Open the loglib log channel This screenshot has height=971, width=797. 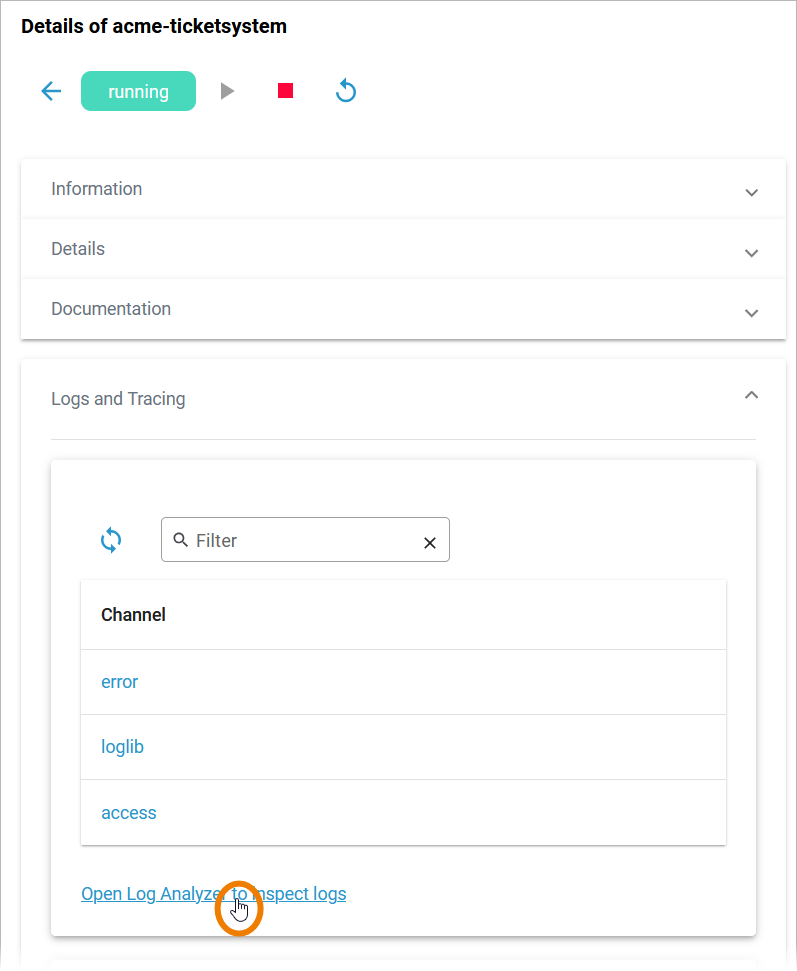point(122,747)
